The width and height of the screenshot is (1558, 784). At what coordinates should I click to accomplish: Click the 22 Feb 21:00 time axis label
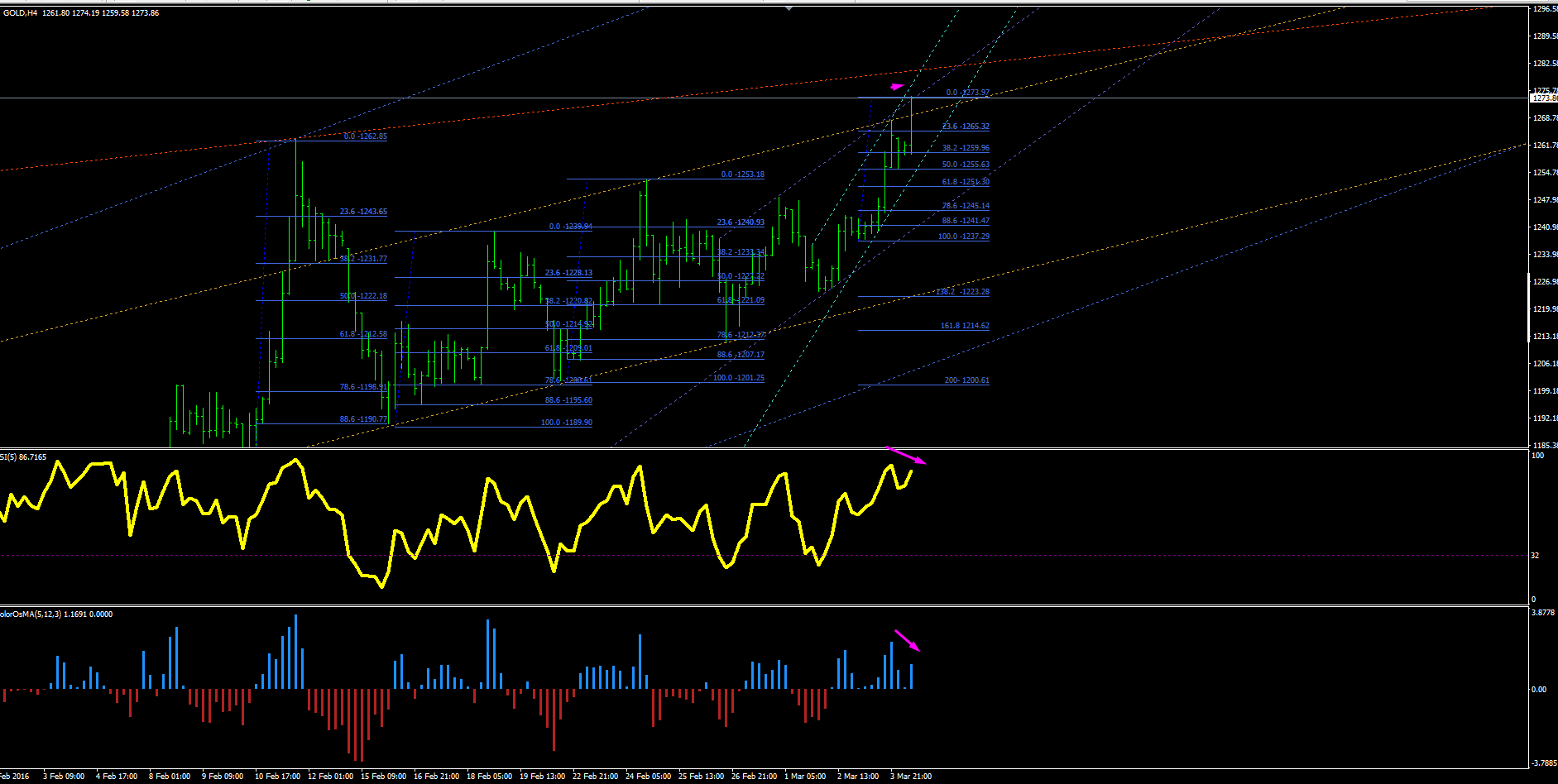596,777
